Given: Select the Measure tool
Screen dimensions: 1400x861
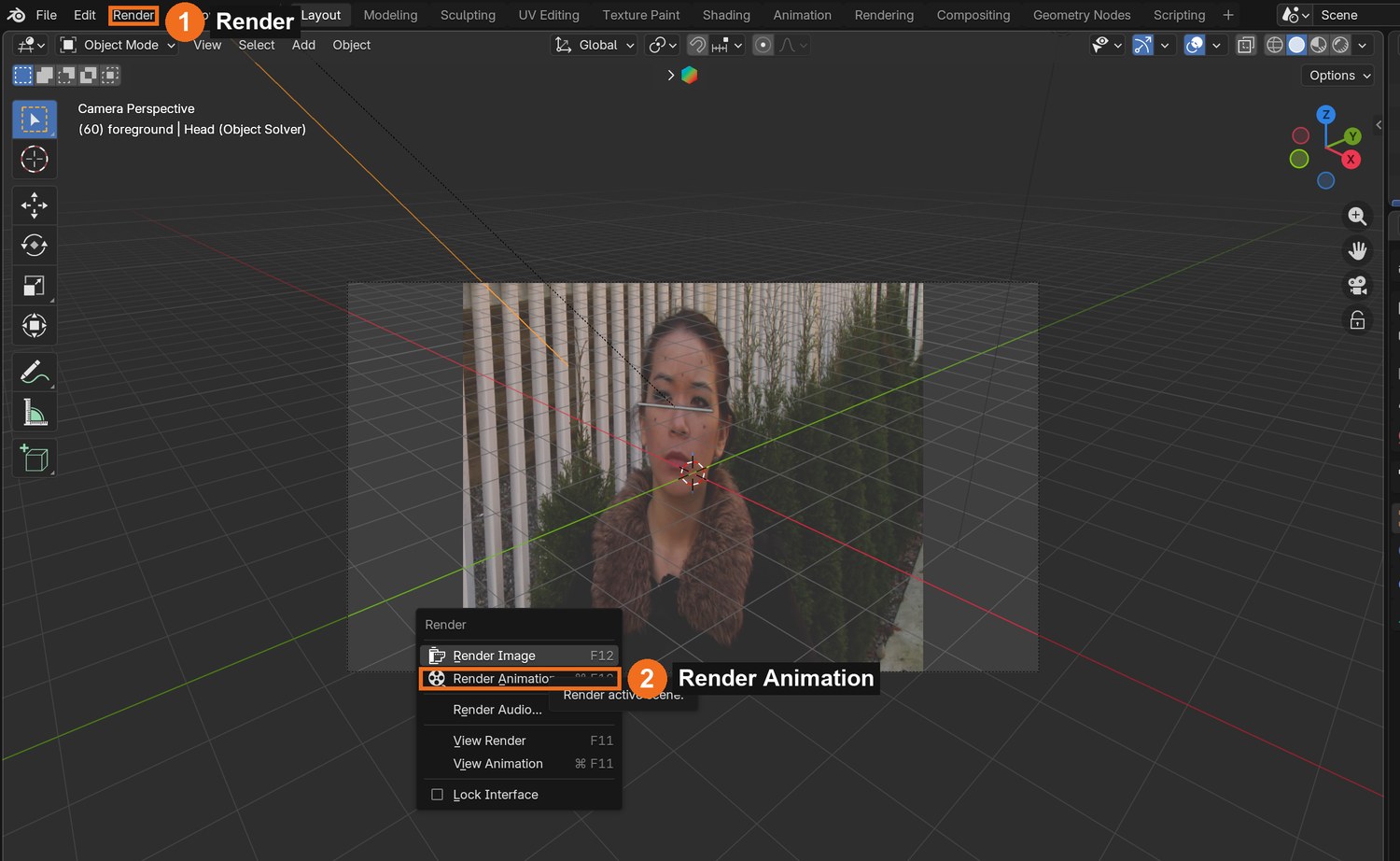Looking at the screenshot, I should click(35, 412).
